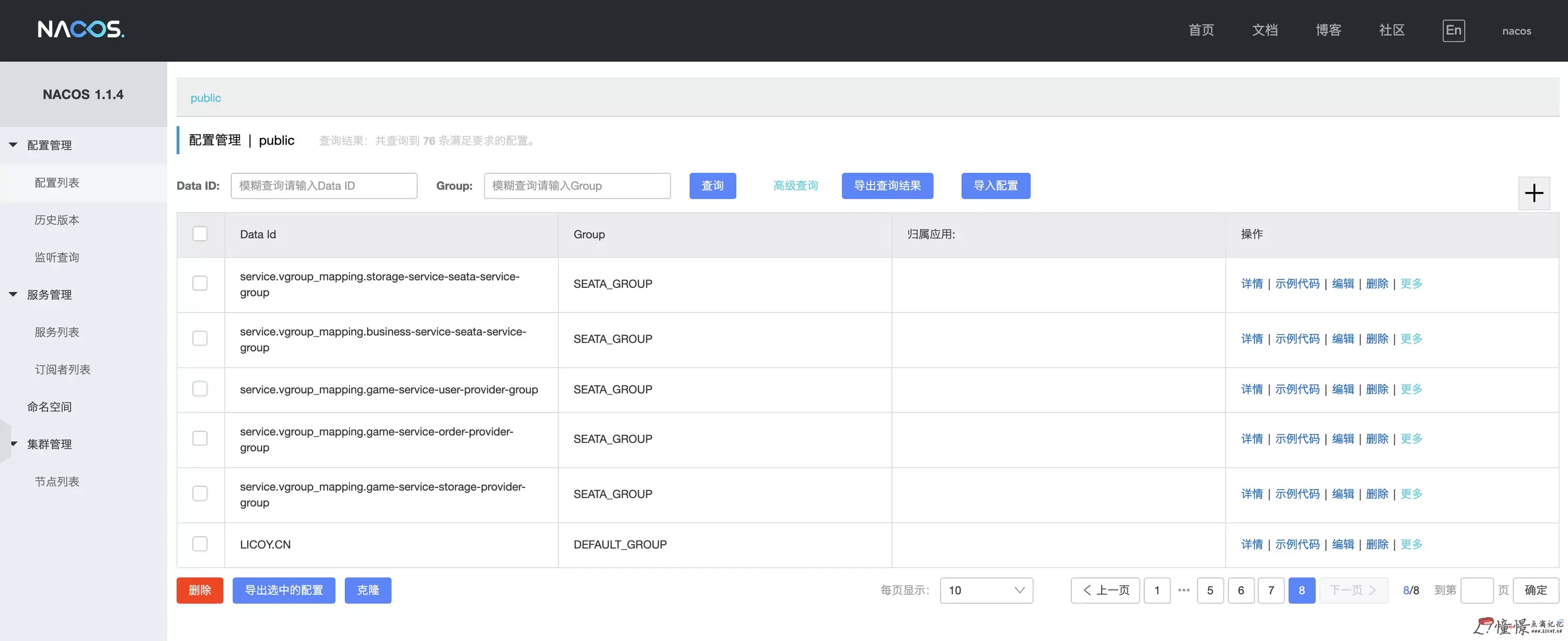Click the pagination ellipsis icon
This screenshot has width=1568, height=641.
click(x=1183, y=590)
